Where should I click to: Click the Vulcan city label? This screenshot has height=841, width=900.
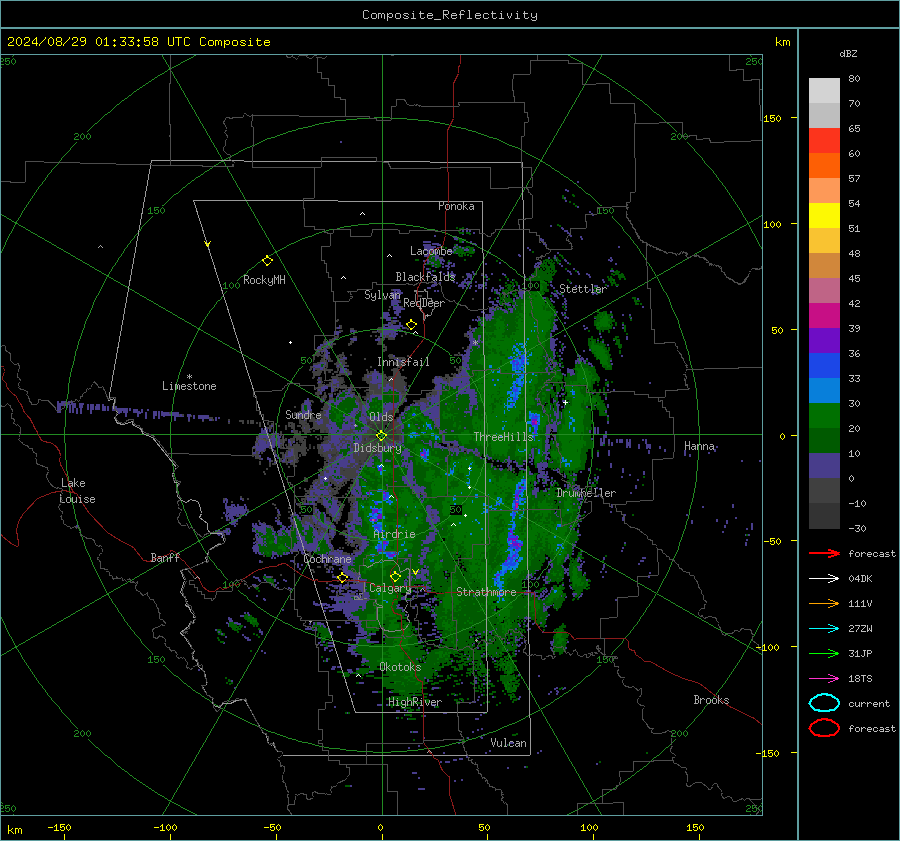tap(509, 743)
